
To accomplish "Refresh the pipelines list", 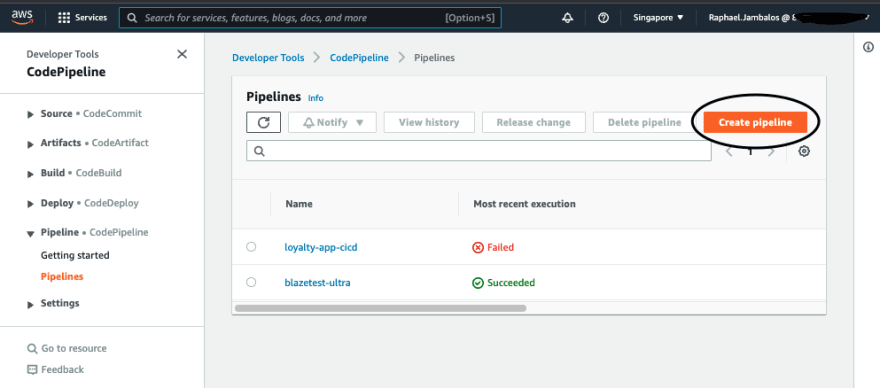I will (263, 122).
